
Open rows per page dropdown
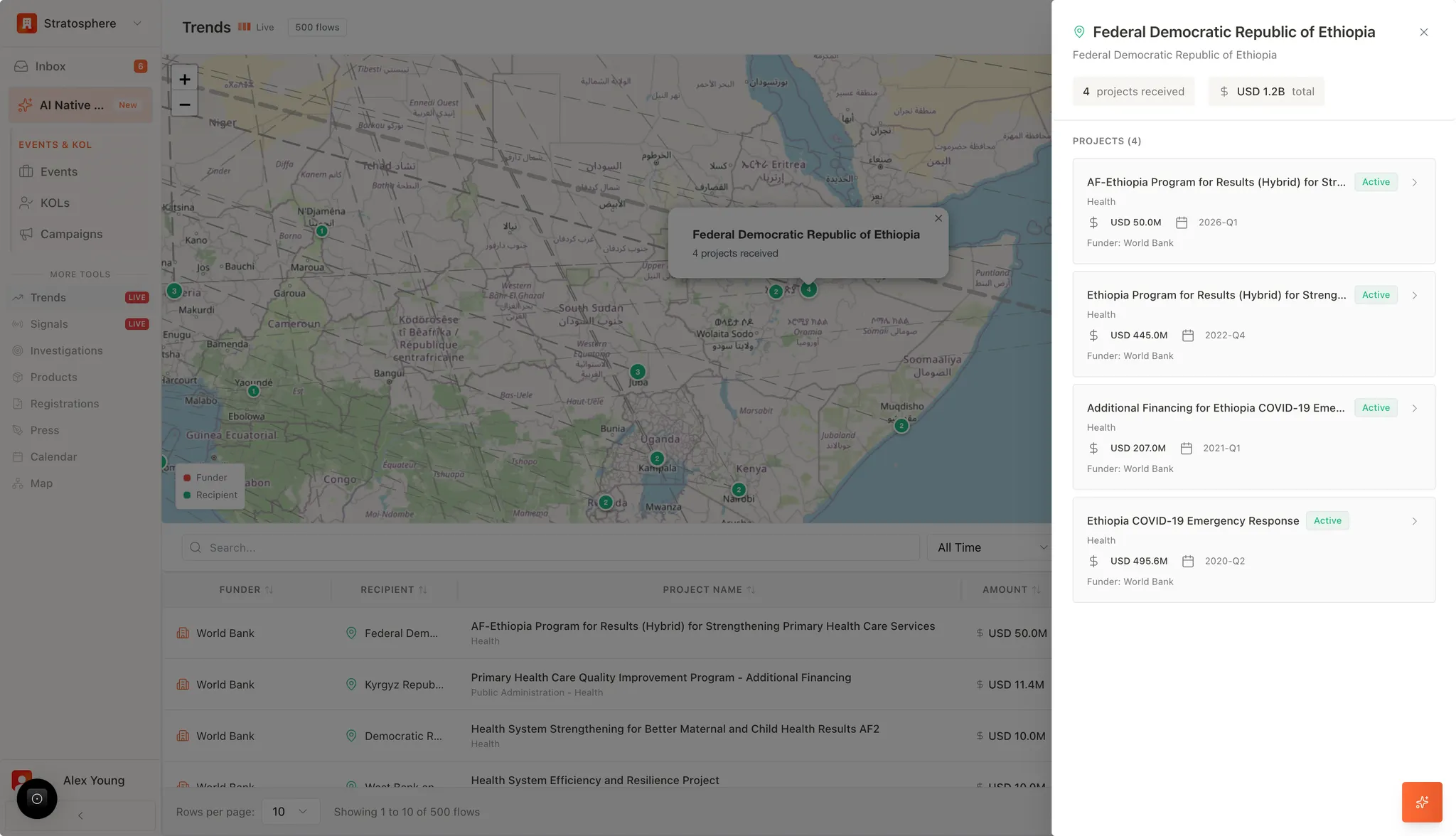tap(289, 812)
